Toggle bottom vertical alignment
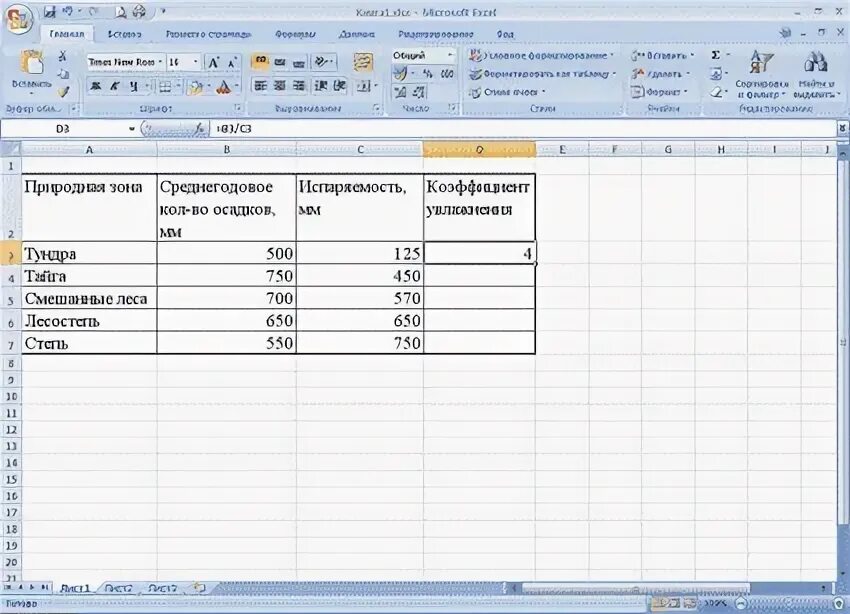 pos(299,62)
